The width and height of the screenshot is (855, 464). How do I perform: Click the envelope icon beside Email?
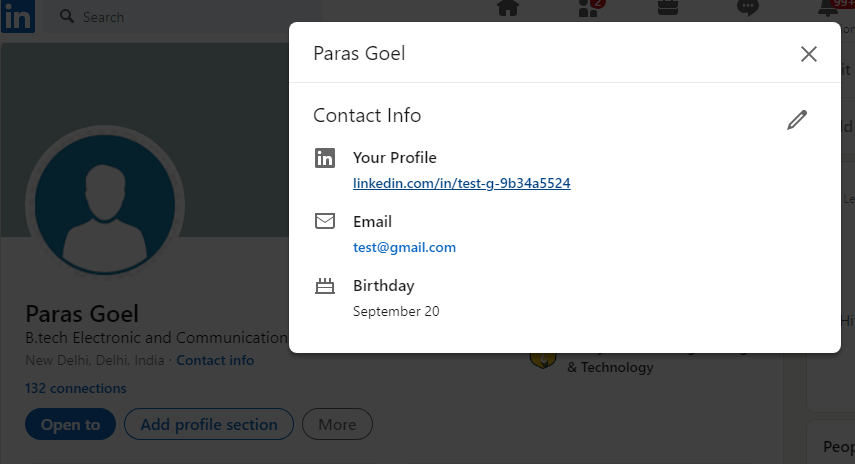tap(325, 221)
